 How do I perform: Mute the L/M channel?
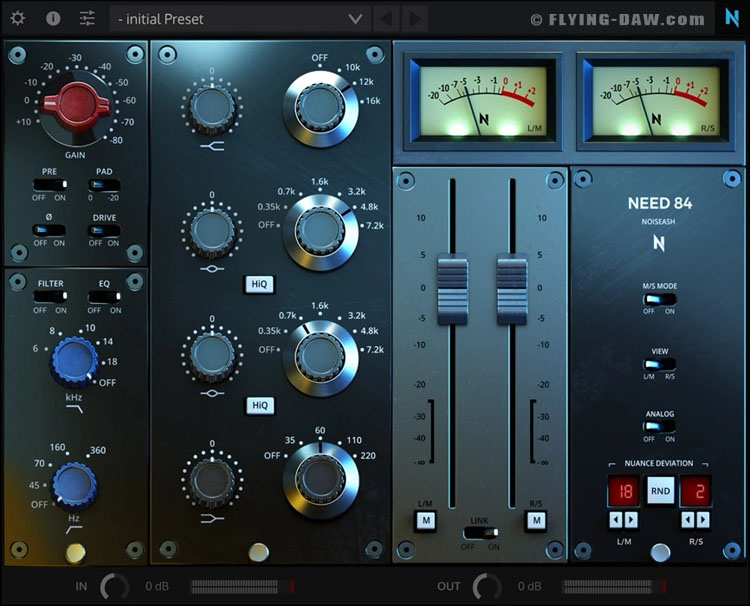coord(426,521)
